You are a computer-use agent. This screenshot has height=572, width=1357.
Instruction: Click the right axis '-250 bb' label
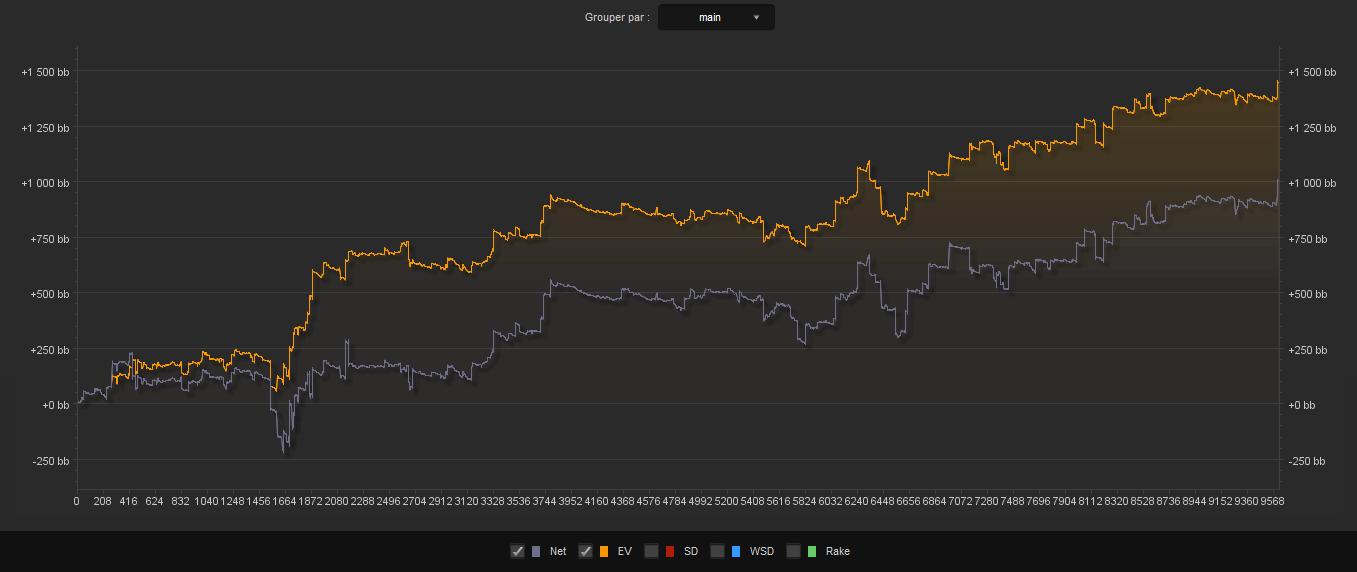pos(1307,461)
